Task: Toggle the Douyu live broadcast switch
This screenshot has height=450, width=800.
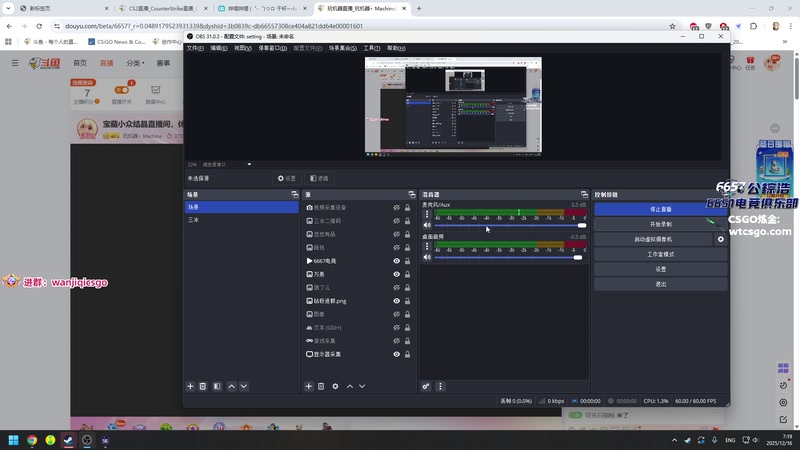Action: [121, 90]
